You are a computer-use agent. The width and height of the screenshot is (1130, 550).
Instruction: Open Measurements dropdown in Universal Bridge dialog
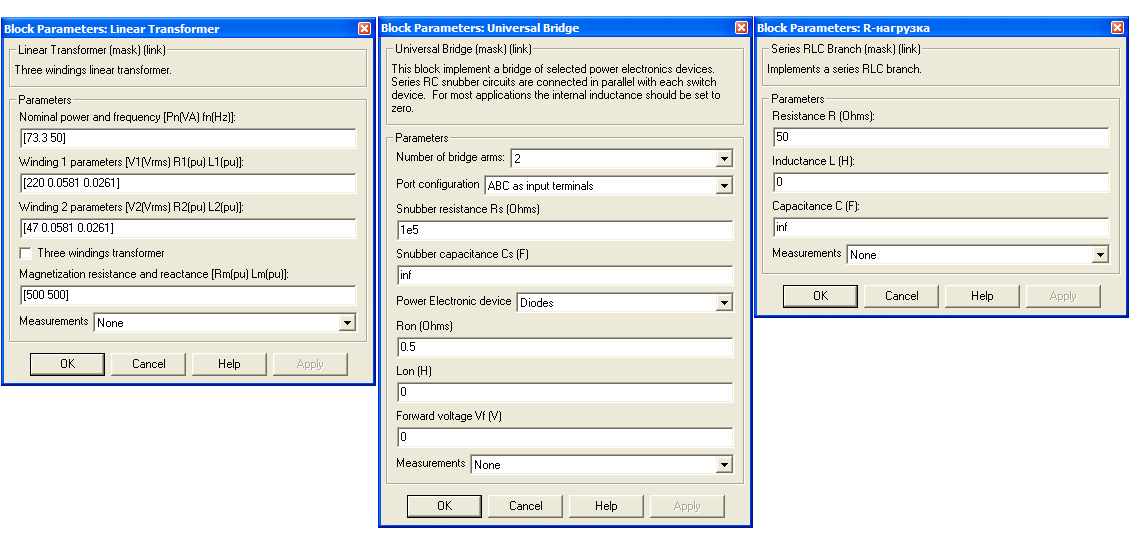(x=724, y=465)
